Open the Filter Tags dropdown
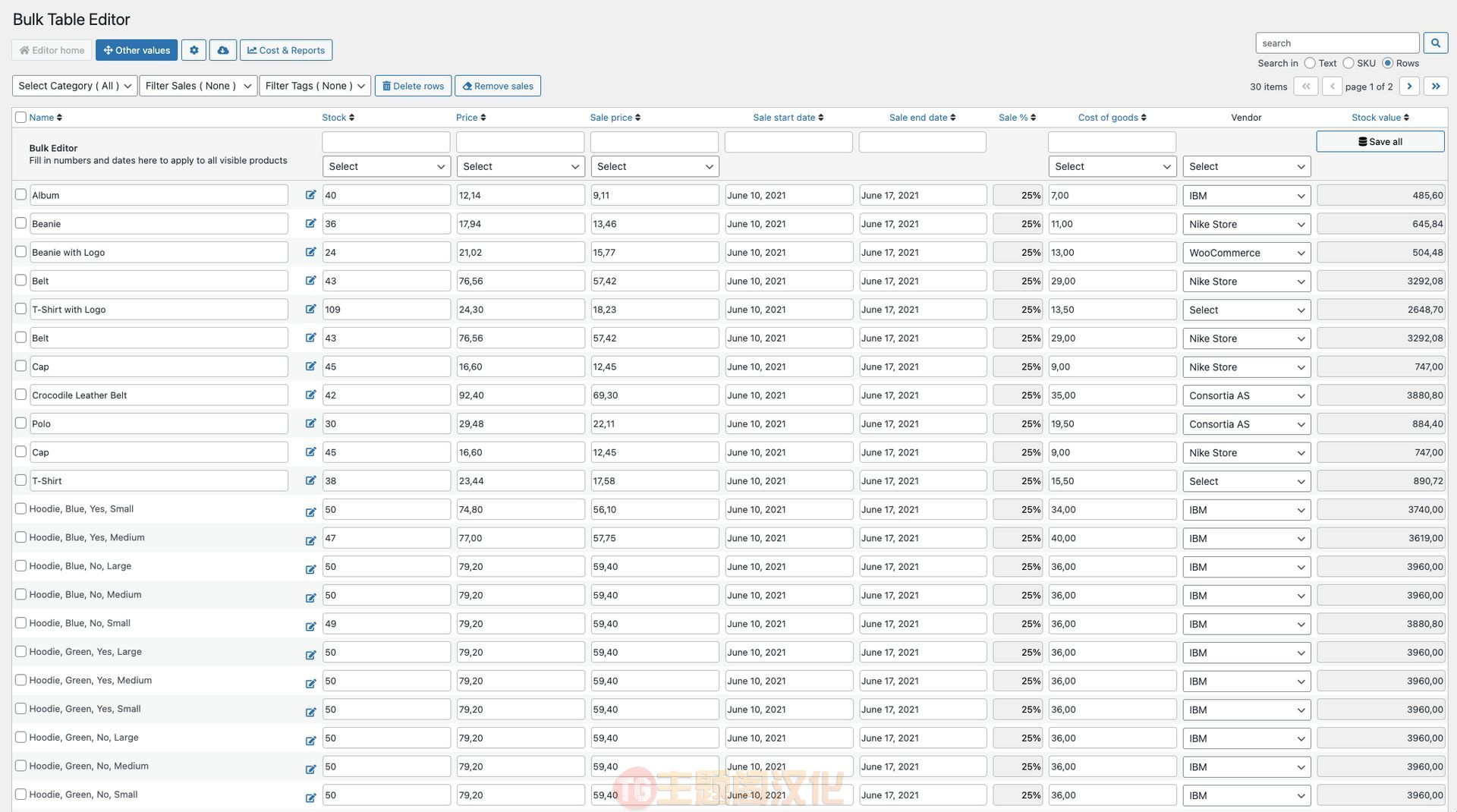 point(315,86)
